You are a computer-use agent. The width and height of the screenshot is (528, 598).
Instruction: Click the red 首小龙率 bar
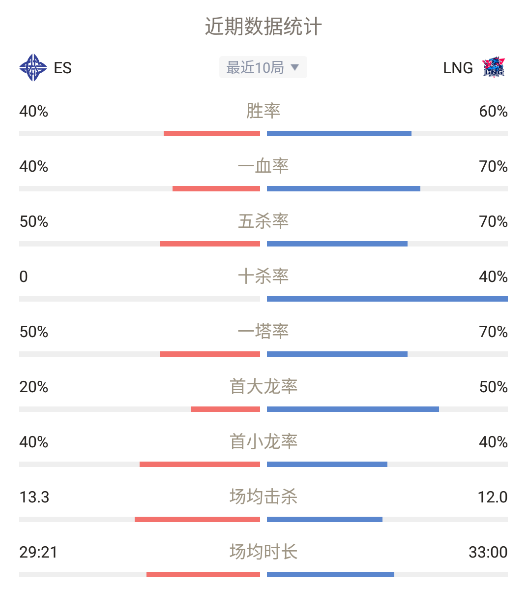(200, 464)
